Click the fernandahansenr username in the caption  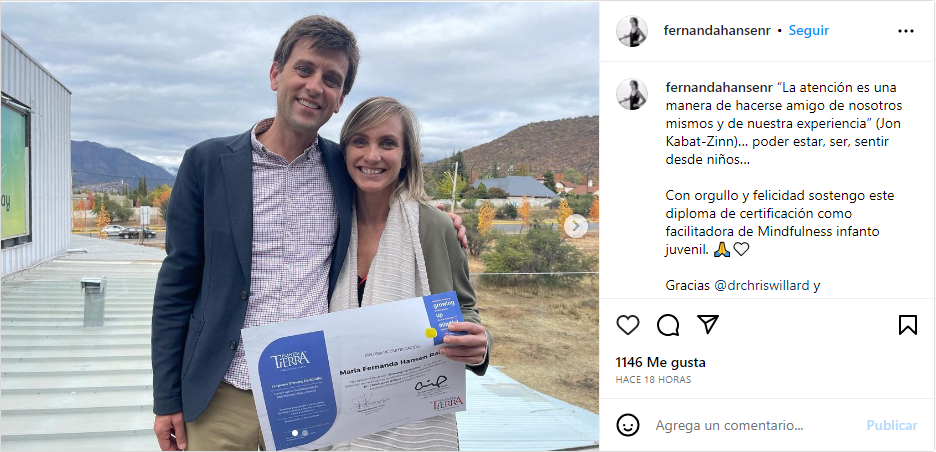tap(717, 86)
